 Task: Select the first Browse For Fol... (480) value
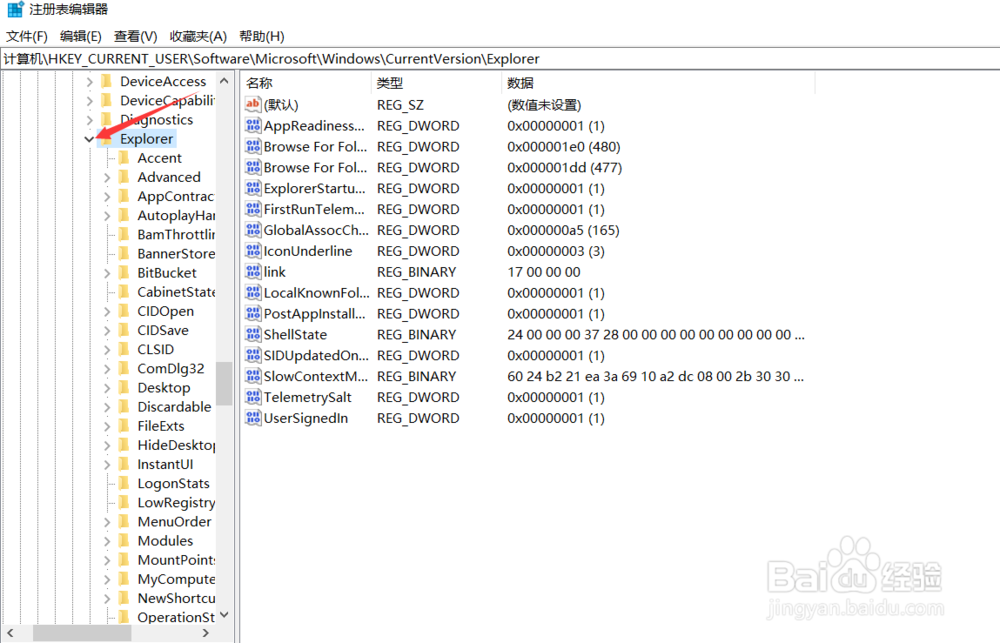coord(315,147)
